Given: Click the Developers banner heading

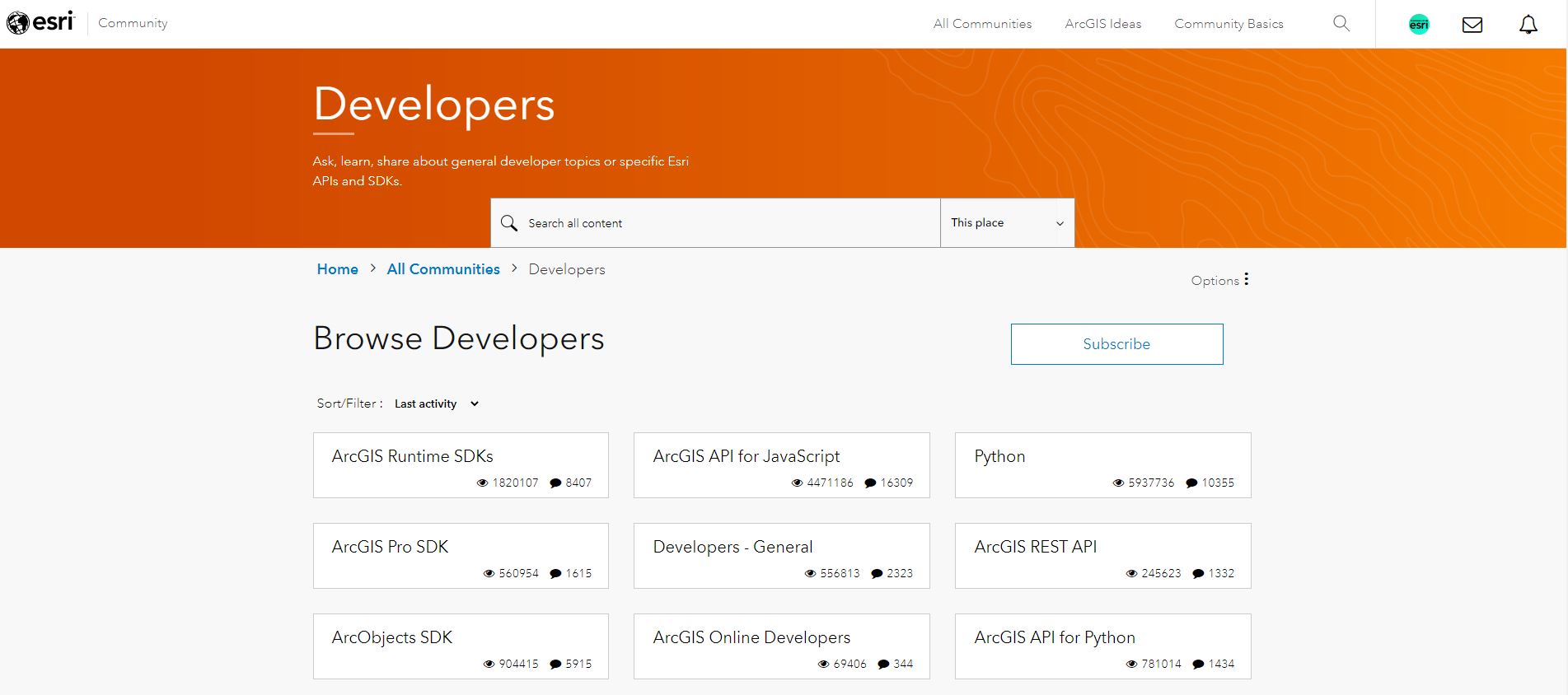Looking at the screenshot, I should point(434,105).
